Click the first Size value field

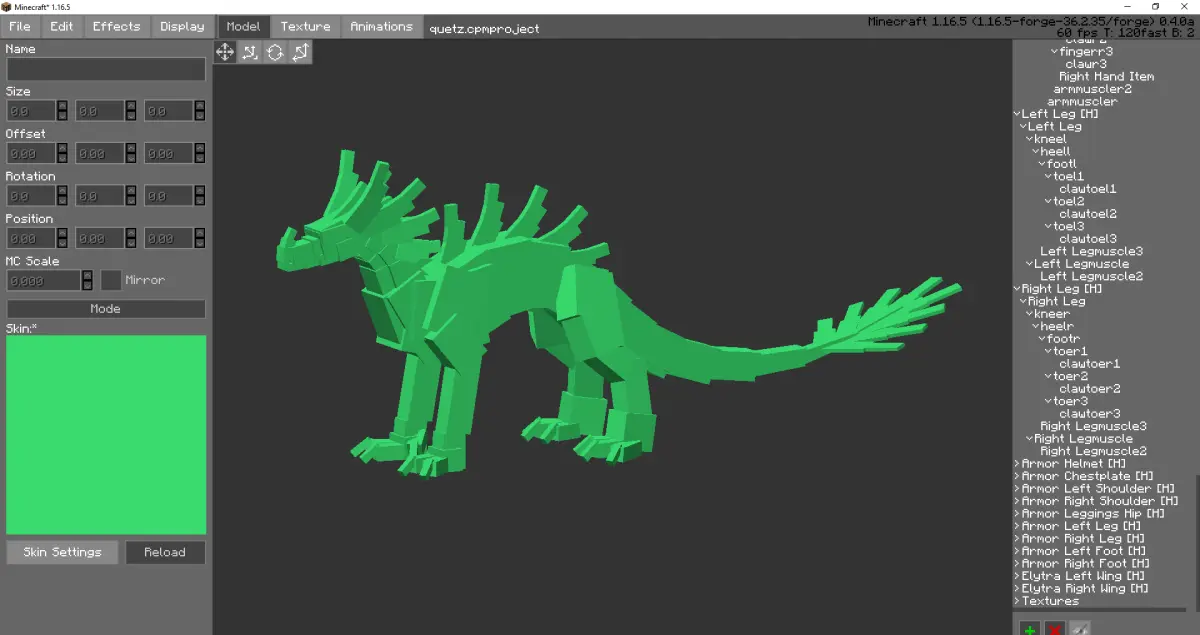click(31, 111)
